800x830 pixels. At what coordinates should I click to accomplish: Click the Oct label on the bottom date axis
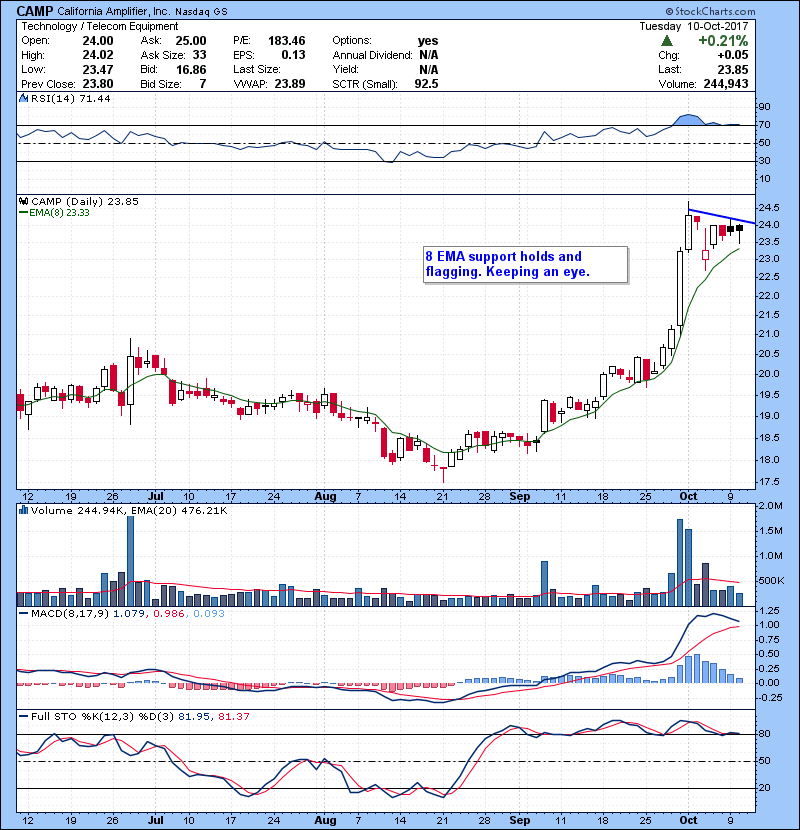(x=687, y=817)
